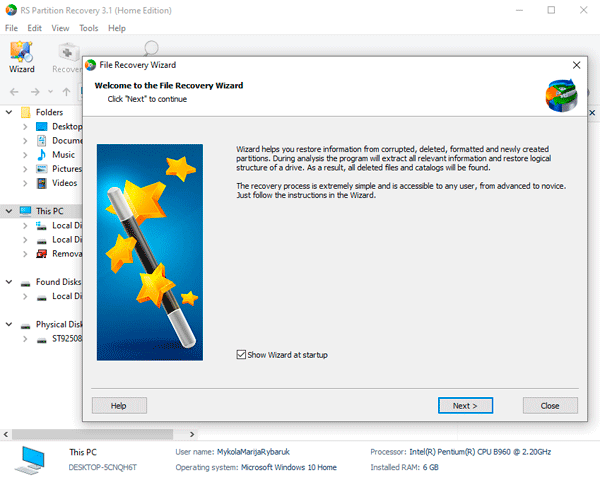The image size is (600, 480).
Task: Click Microsoft Windows 10 Home text
Action: click(289, 467)
